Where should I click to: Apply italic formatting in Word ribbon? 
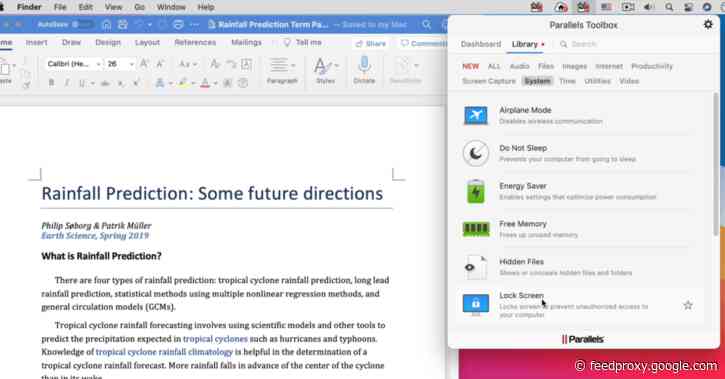pos(67,83)
